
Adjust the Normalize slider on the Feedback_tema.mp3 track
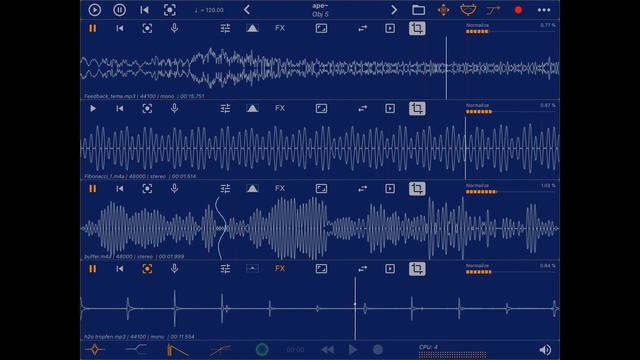[x=510, y=31]
